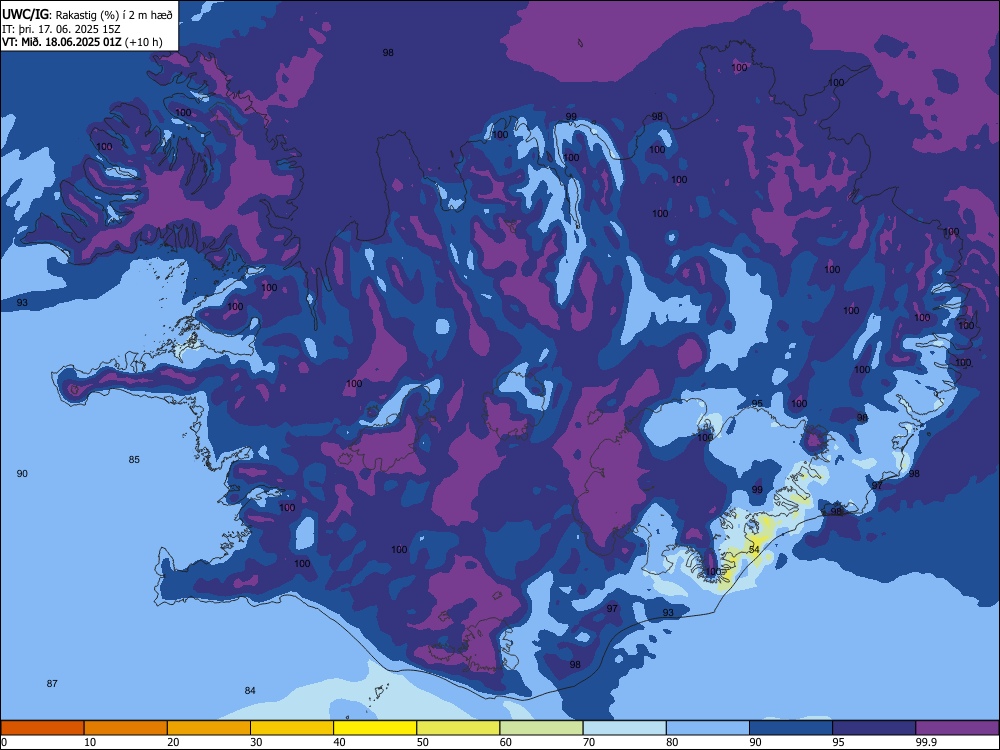The image size is (1000, 750).
Task: Click the legend scale label '99.9'
Action: coord(926,742)
